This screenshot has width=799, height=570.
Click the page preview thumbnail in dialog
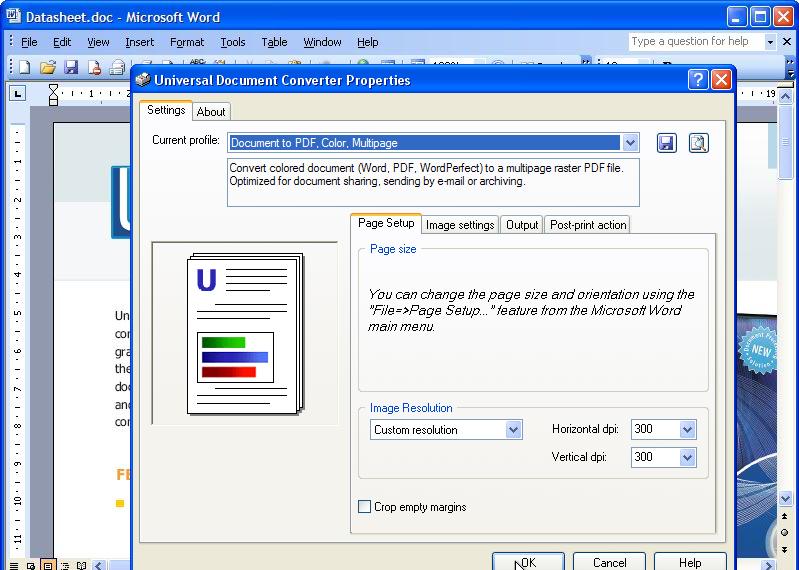coord(245,333)
